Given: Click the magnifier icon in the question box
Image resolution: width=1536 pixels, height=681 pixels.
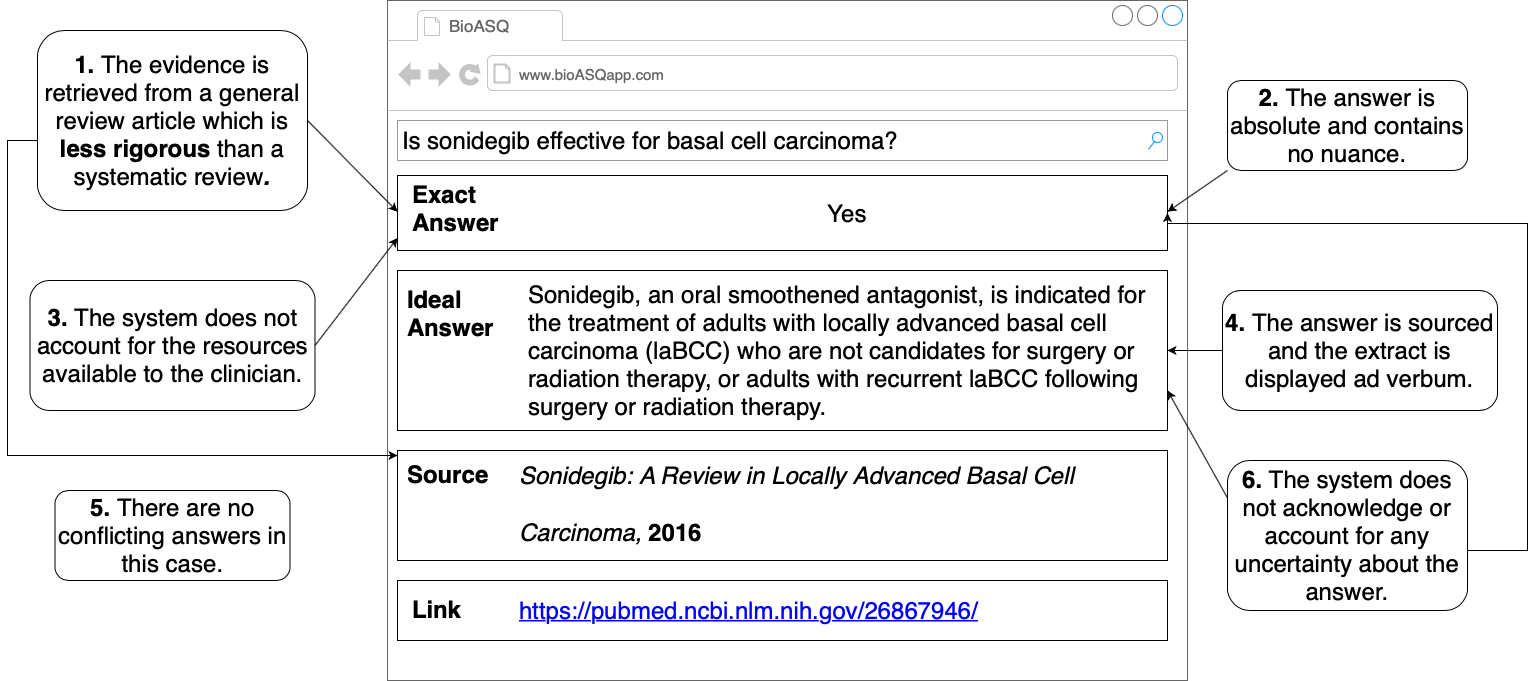Looking at the screenshot, I should 1155,141.
